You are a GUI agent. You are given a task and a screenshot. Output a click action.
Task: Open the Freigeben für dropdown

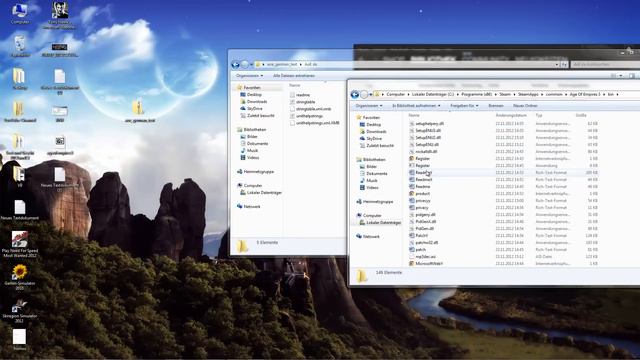(x=464, y=106)
